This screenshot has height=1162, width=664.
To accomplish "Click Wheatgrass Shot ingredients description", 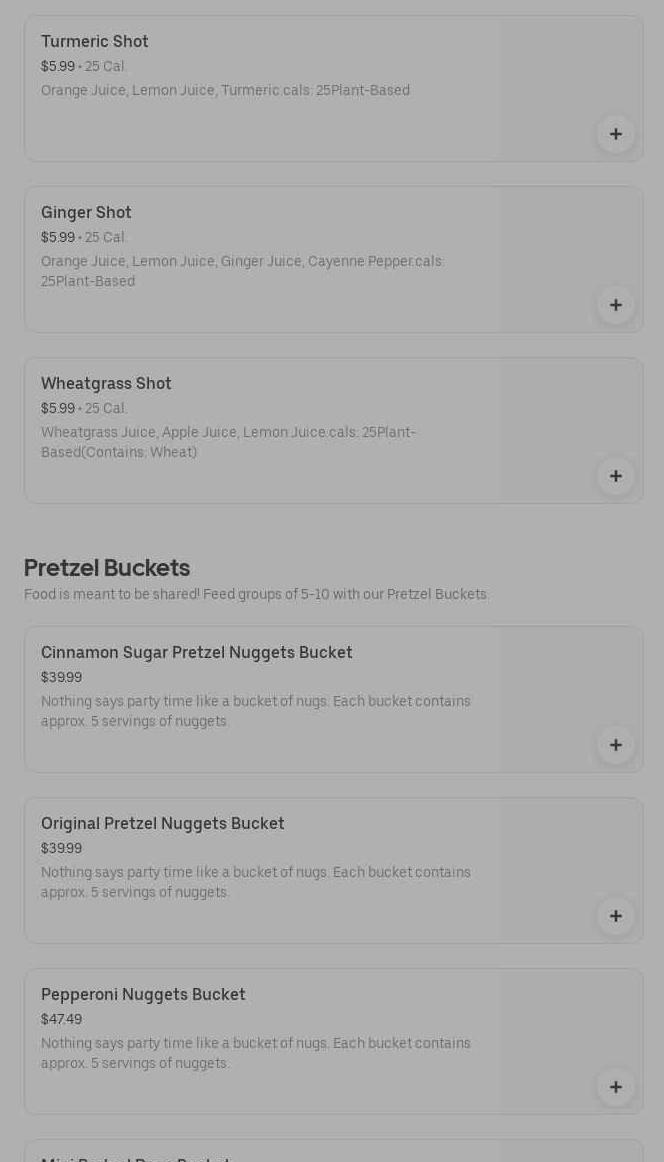I will coord(228,442).
